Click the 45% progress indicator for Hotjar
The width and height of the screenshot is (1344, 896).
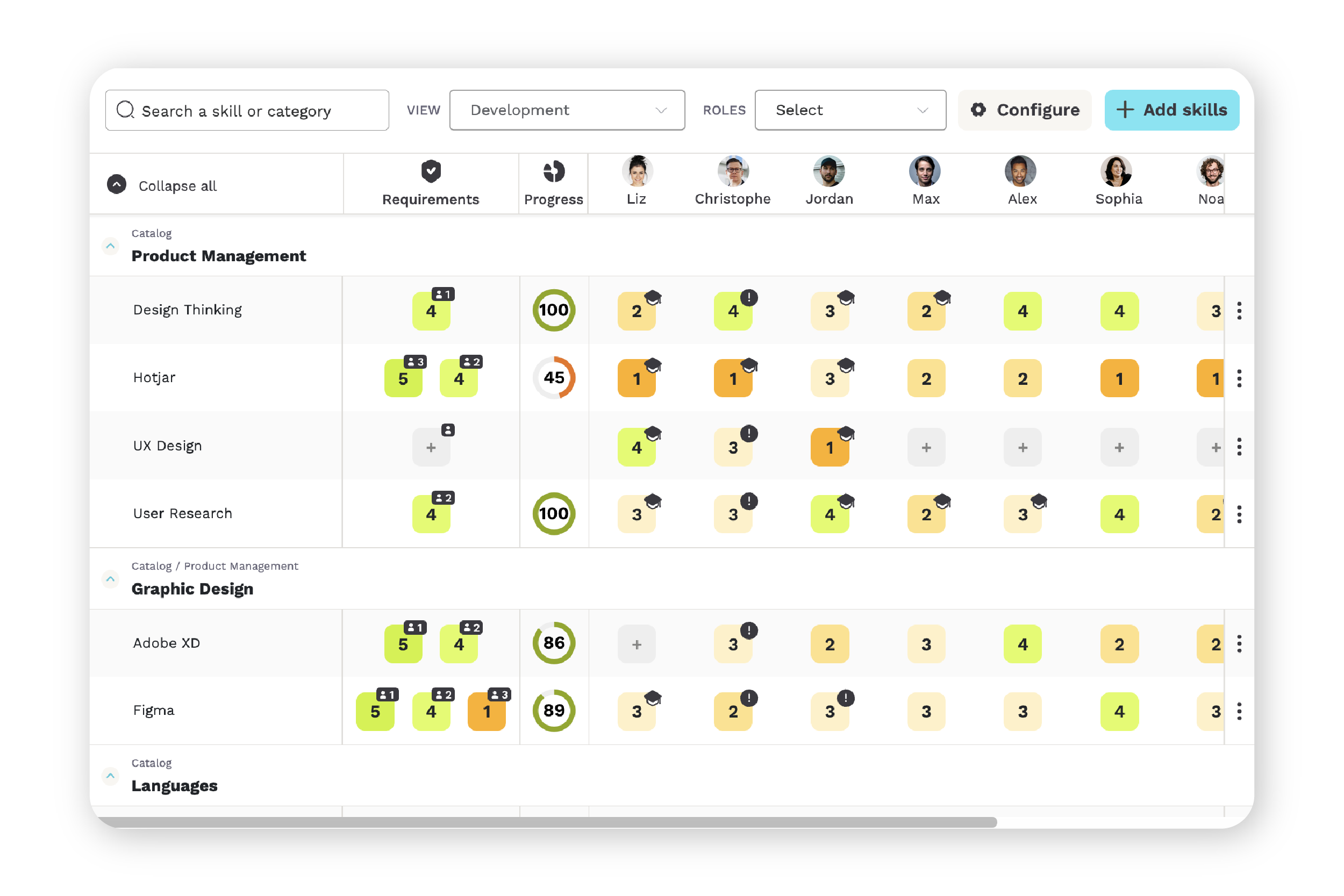point(554,377)
